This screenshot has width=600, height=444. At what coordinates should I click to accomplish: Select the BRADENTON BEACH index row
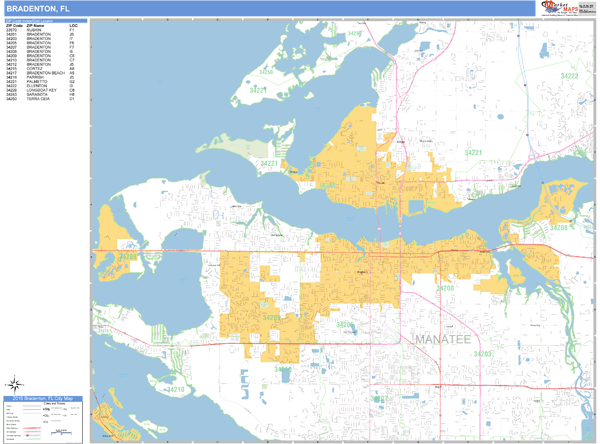pos(40,73)
